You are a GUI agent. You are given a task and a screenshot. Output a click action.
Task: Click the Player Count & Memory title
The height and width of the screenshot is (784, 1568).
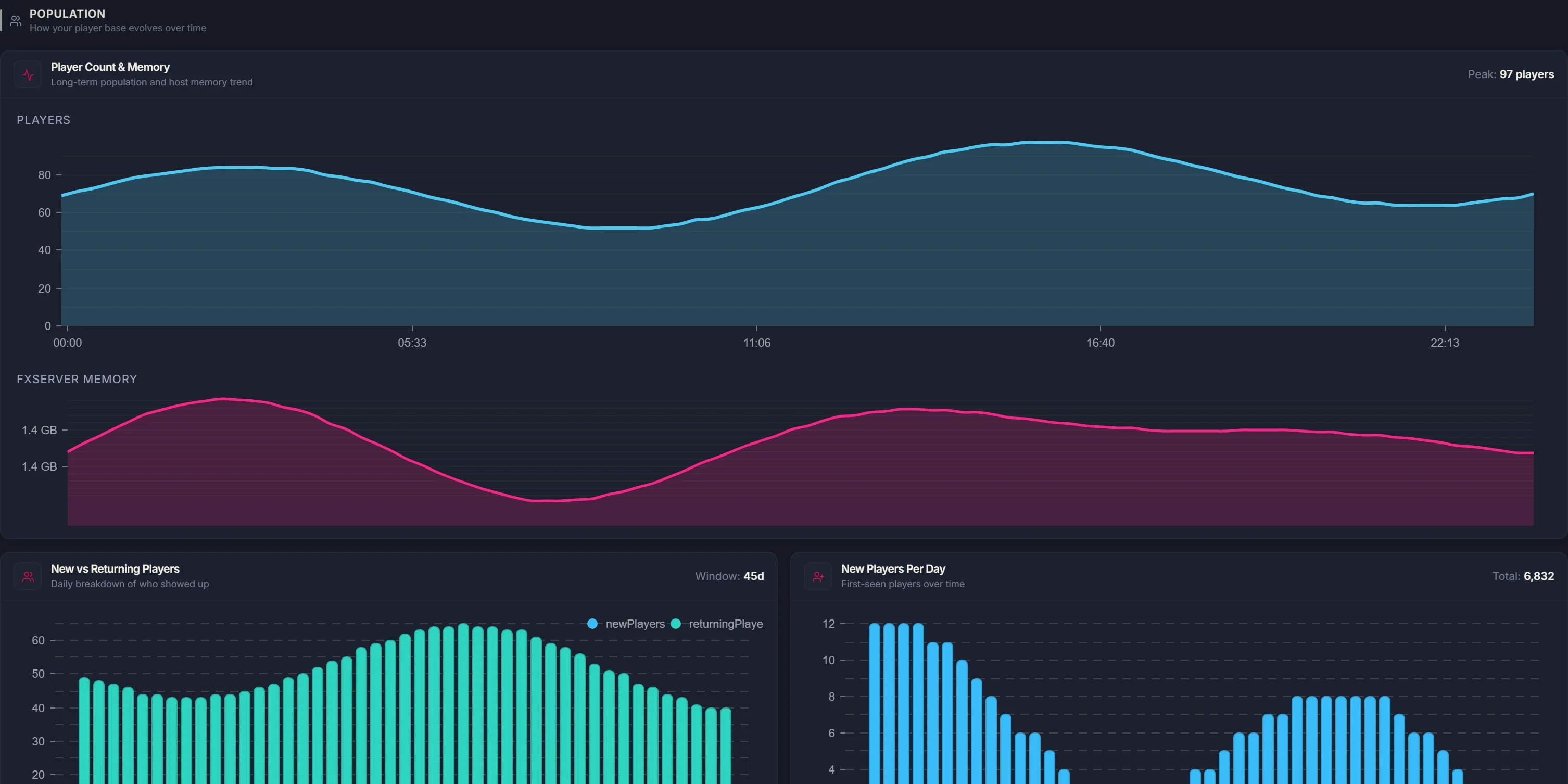pyautogui.click(x=110, y=67)
